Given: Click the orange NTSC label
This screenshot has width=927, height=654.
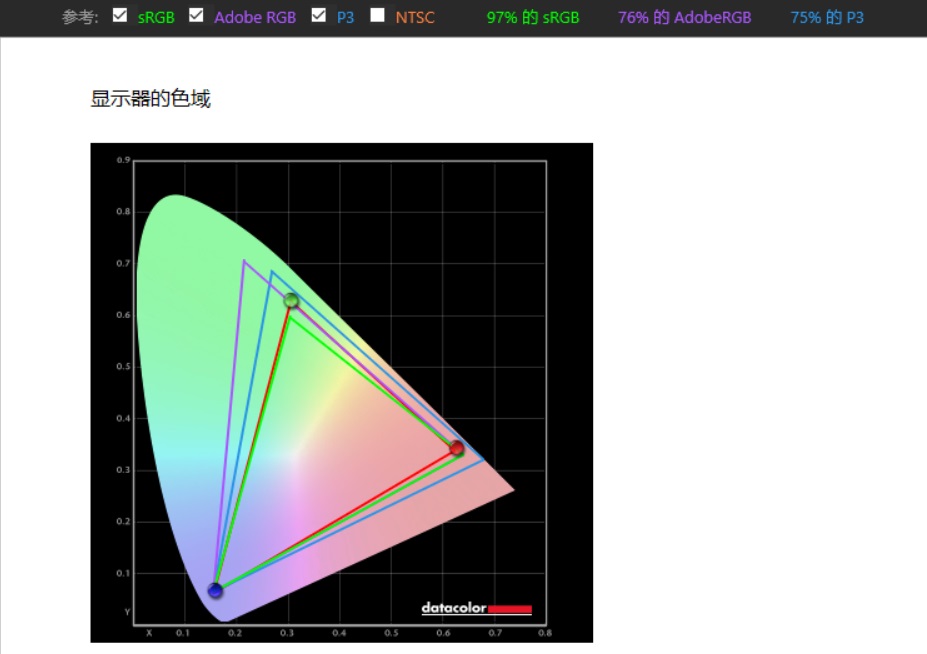Looking at the screenshot, I should (415, 18).
